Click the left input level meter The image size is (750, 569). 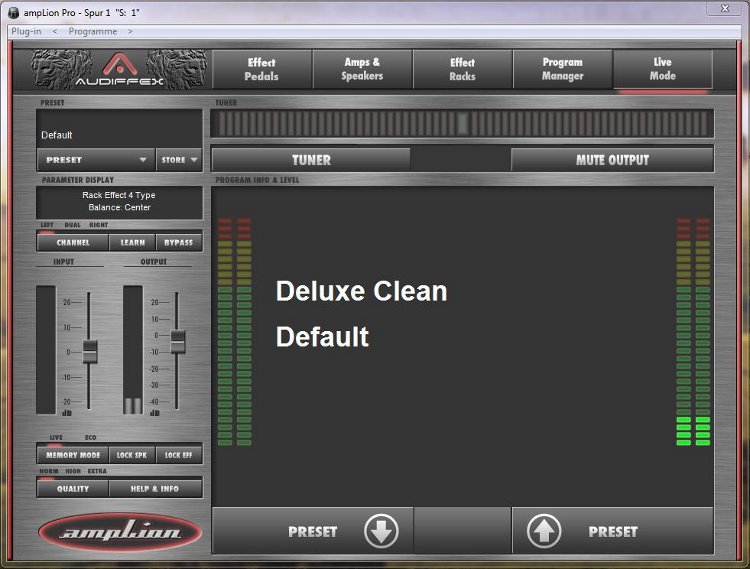click(234, 332)
